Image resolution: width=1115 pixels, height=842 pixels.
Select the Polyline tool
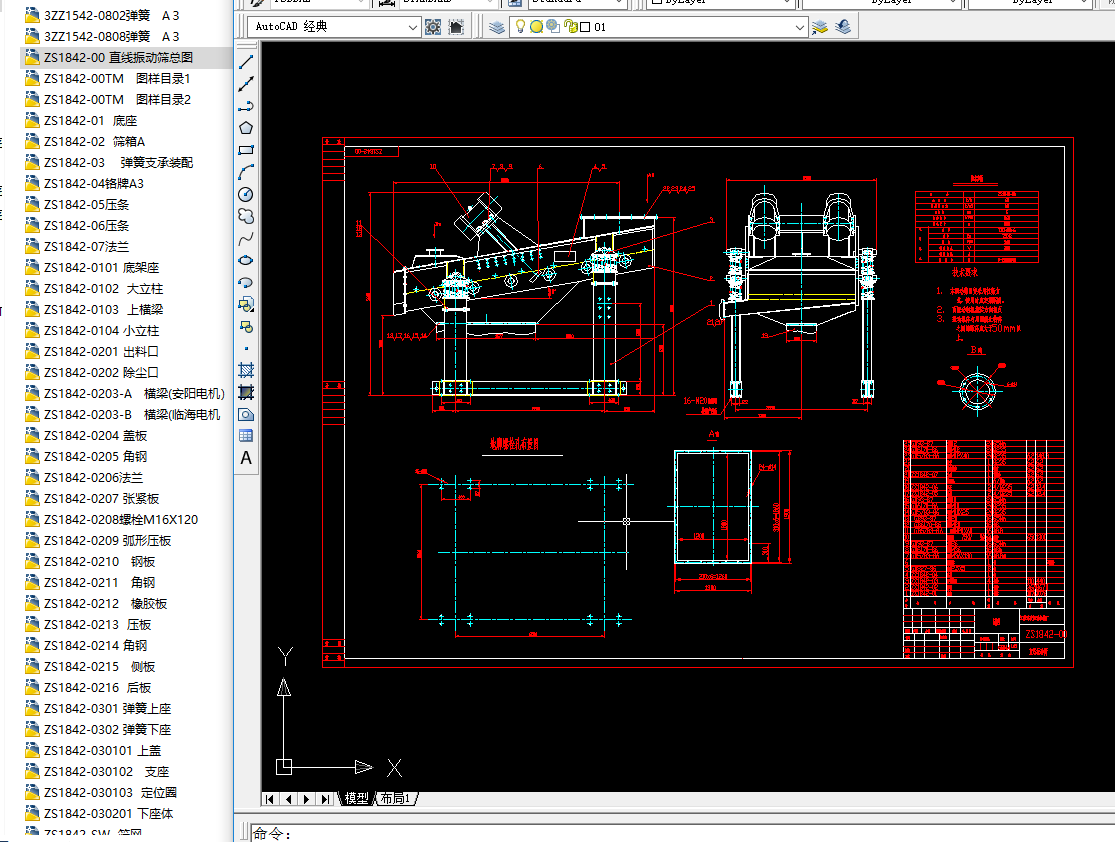246,106
